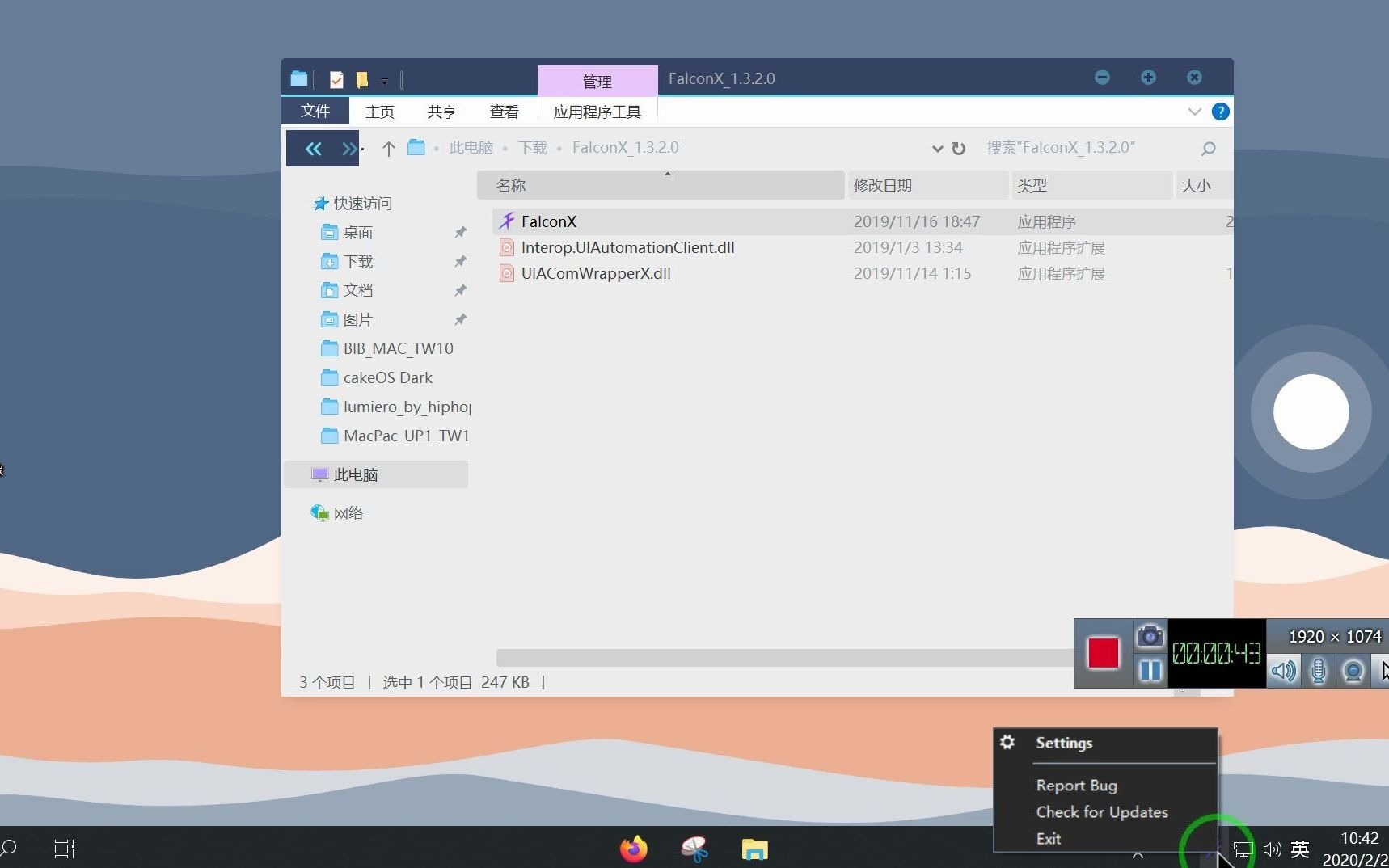Click 此电脑 in the address breadcrumb
This screenshot has width=1389, height=868.
pyautogui.click(x=471, y=148)
